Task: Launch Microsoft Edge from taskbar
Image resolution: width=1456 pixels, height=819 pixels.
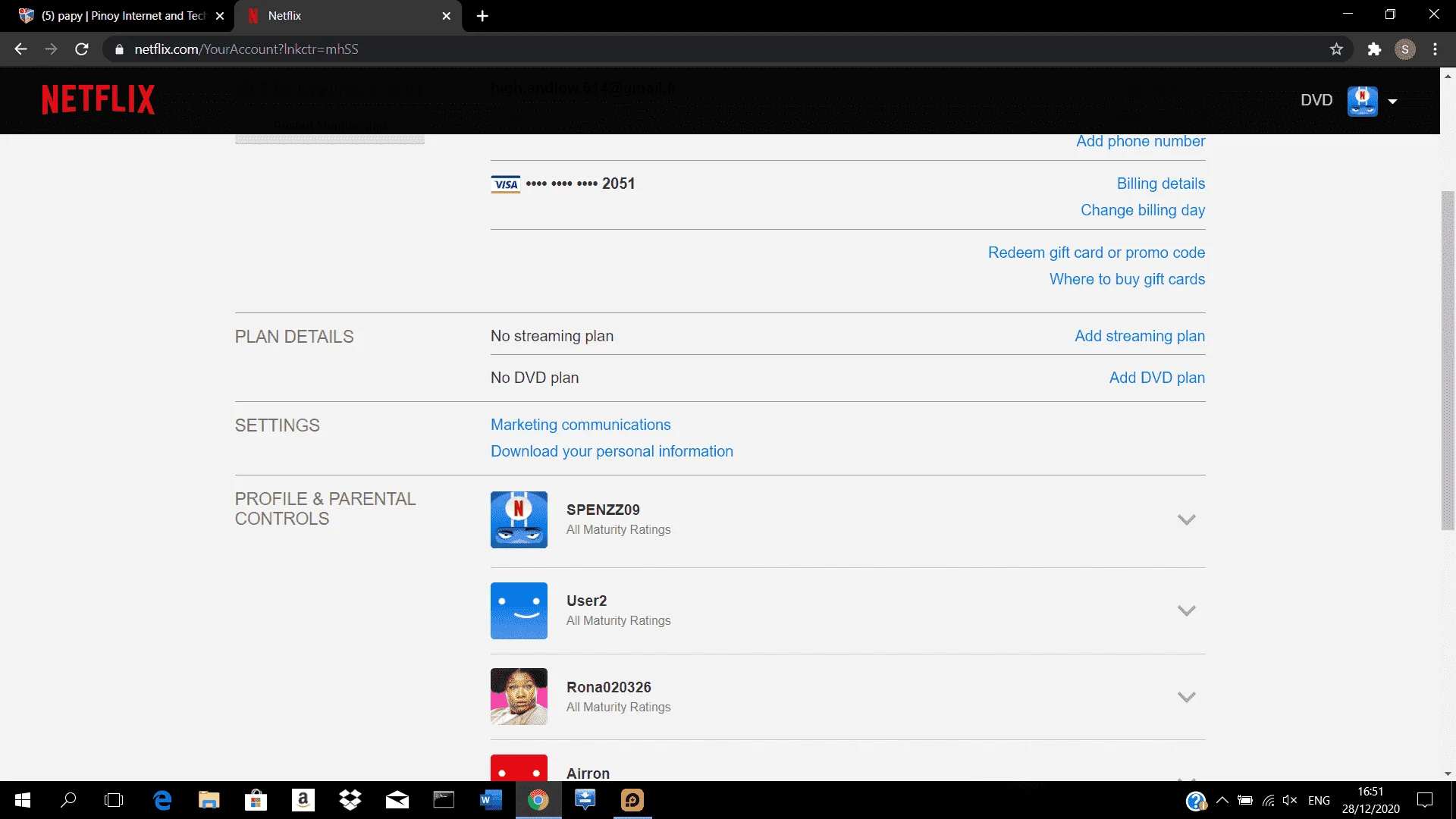Action: tap(162, 800)
